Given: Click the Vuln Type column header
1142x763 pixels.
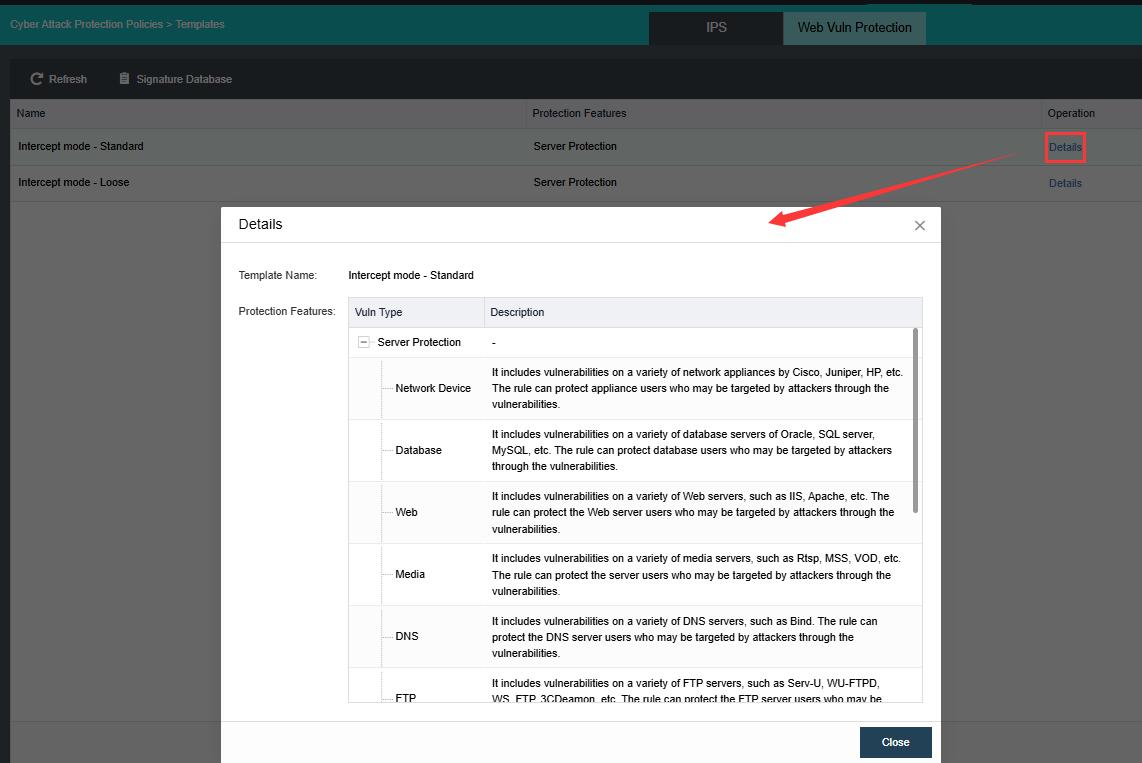Looking at the screenshot, I should (379, 312).
